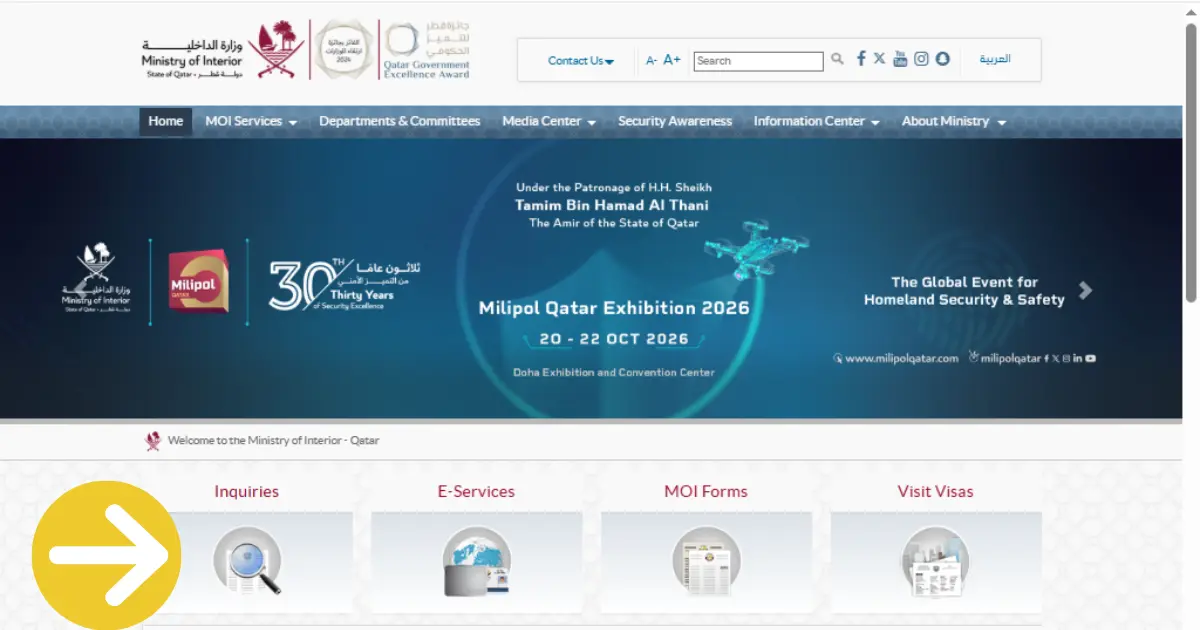Open the Instagram icon in header
Screen dimensions: 1200x630
point(921,59)
